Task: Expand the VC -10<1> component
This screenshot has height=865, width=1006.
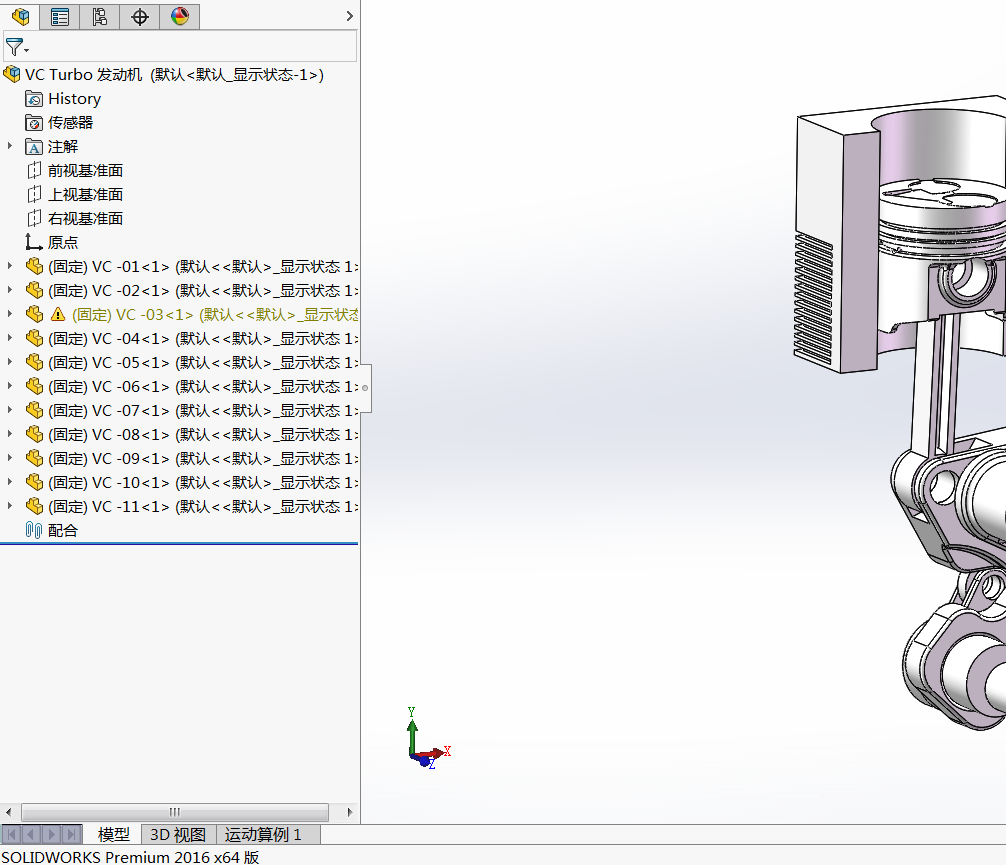Action: [x=10, y=481]
